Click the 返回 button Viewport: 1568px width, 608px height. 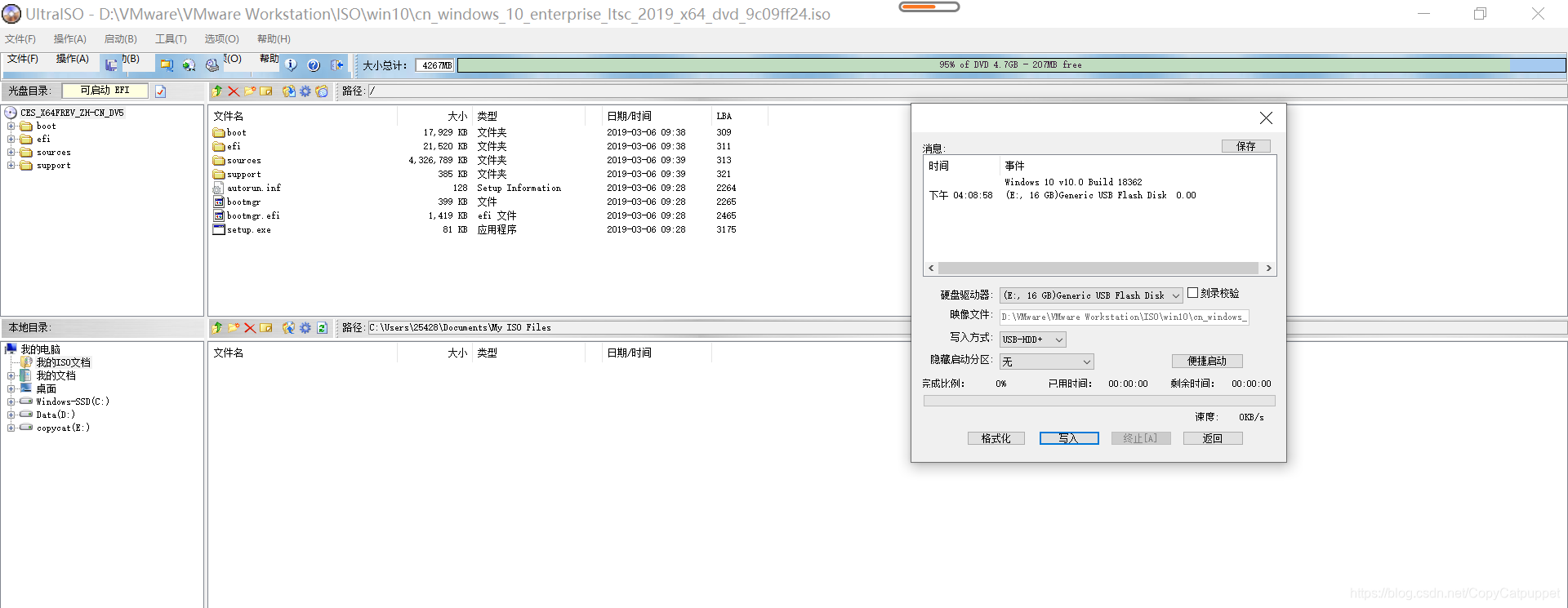[1213, 439]
